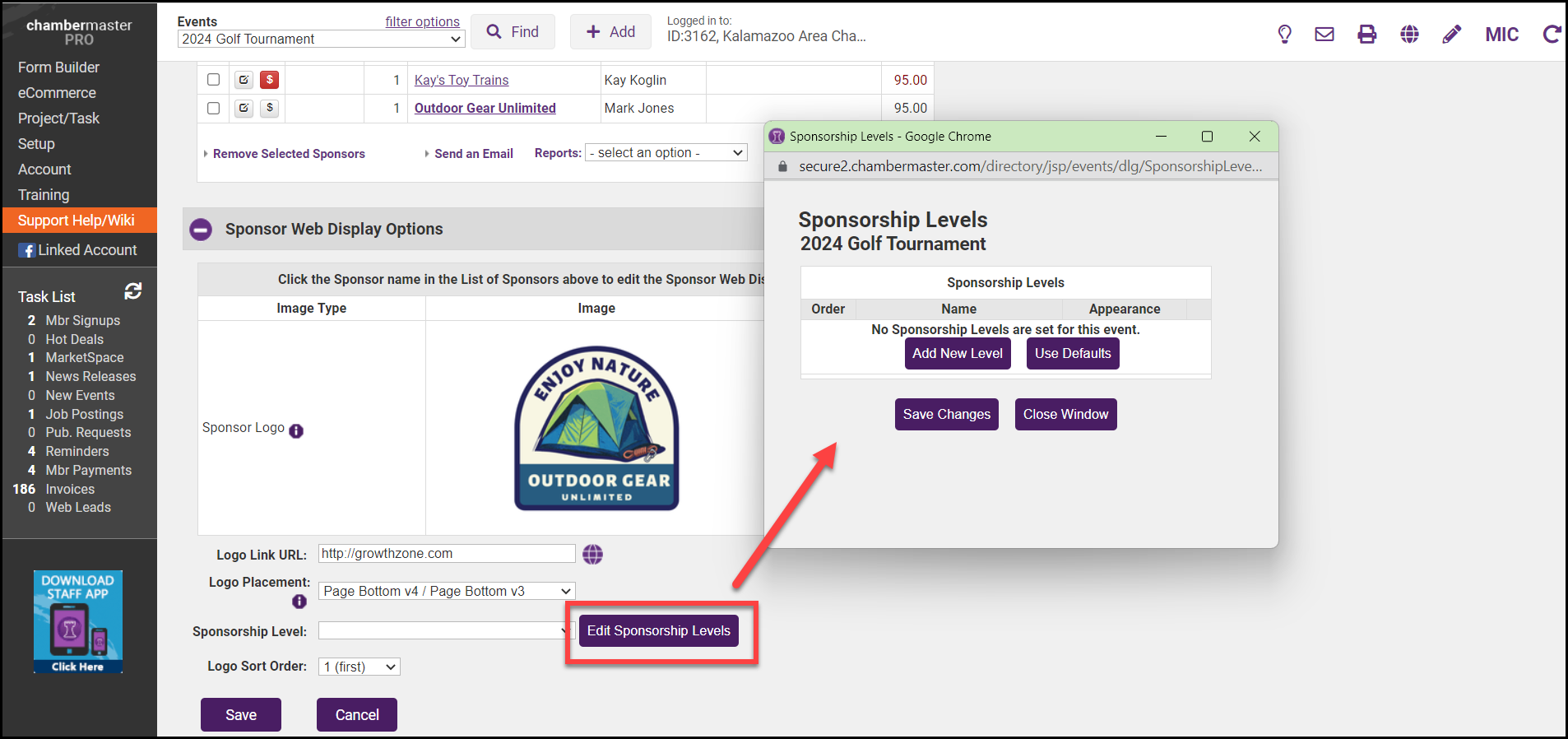Screen dimensions: 1568x739
Task: Refresh the Task List with sync icon
Action: [x=133, y=291]
